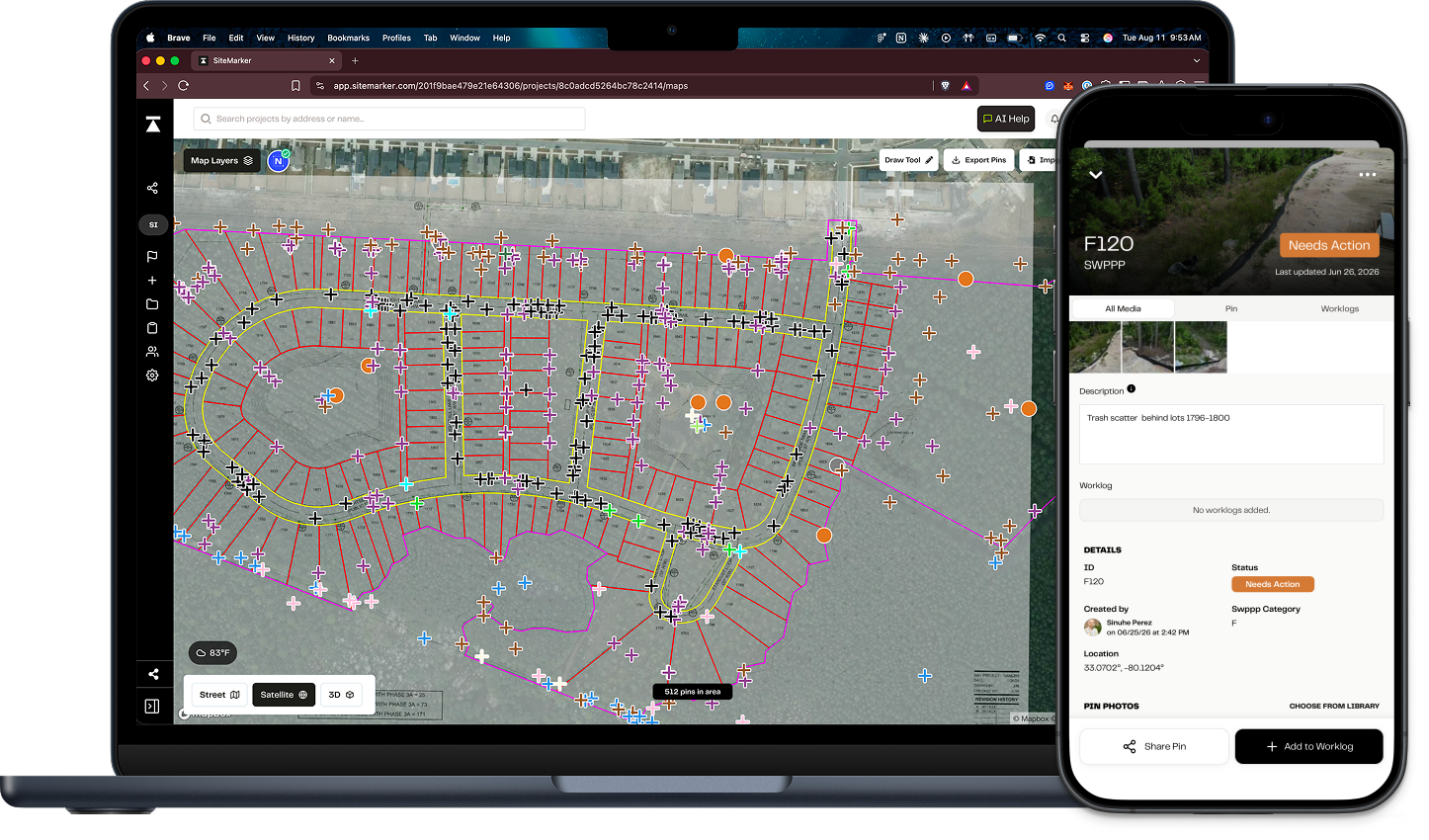Screen dimensions: 1429x840
Task: Open the Needs Action status dropdown in Details
Action: point(1273,584)
